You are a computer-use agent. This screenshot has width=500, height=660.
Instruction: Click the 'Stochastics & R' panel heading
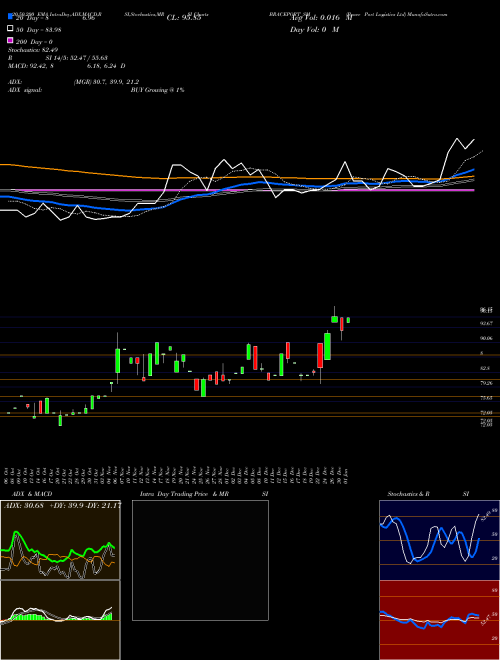click(408, 494)
